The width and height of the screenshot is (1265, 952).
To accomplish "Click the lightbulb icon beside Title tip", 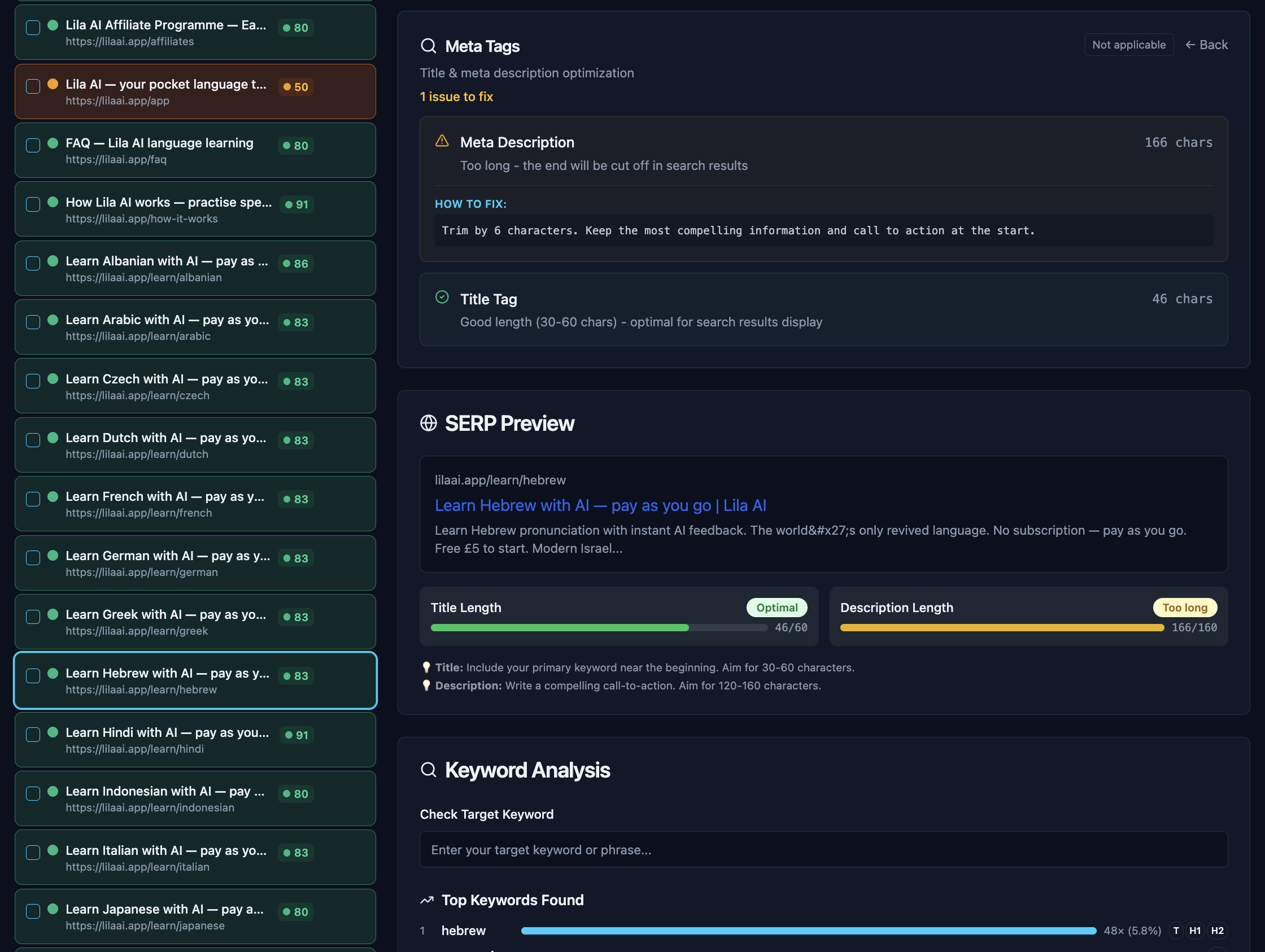I will [426, 667].
